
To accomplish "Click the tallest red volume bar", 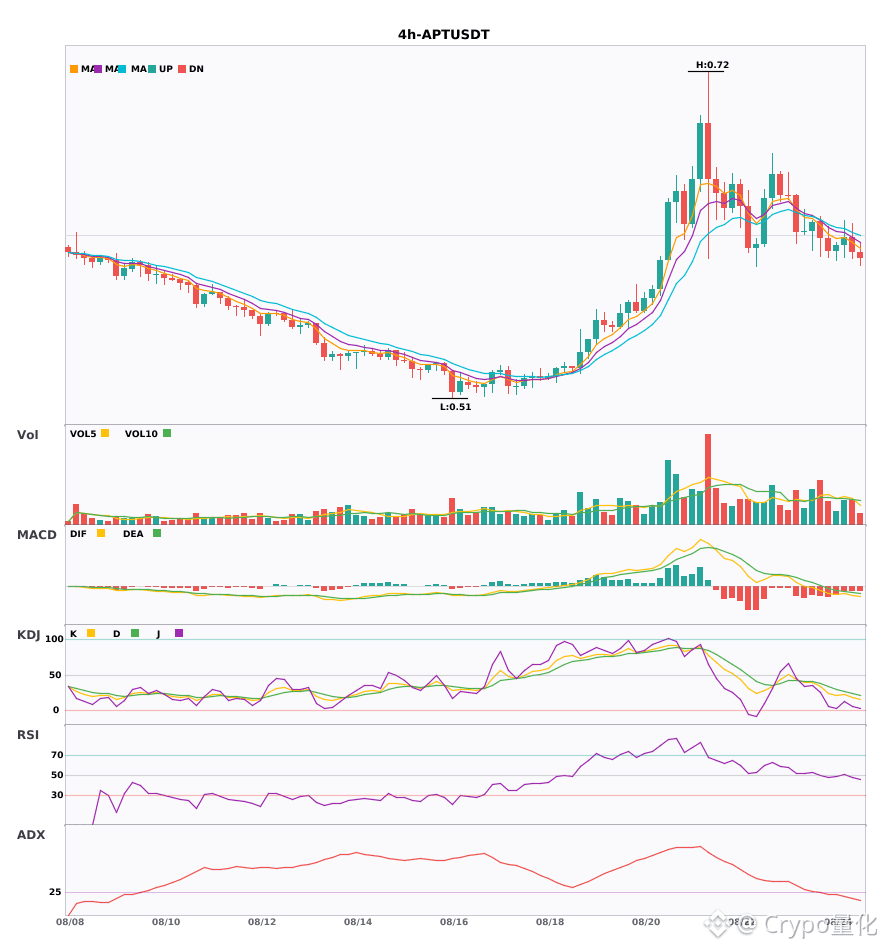I will click(x=708, y=479).
